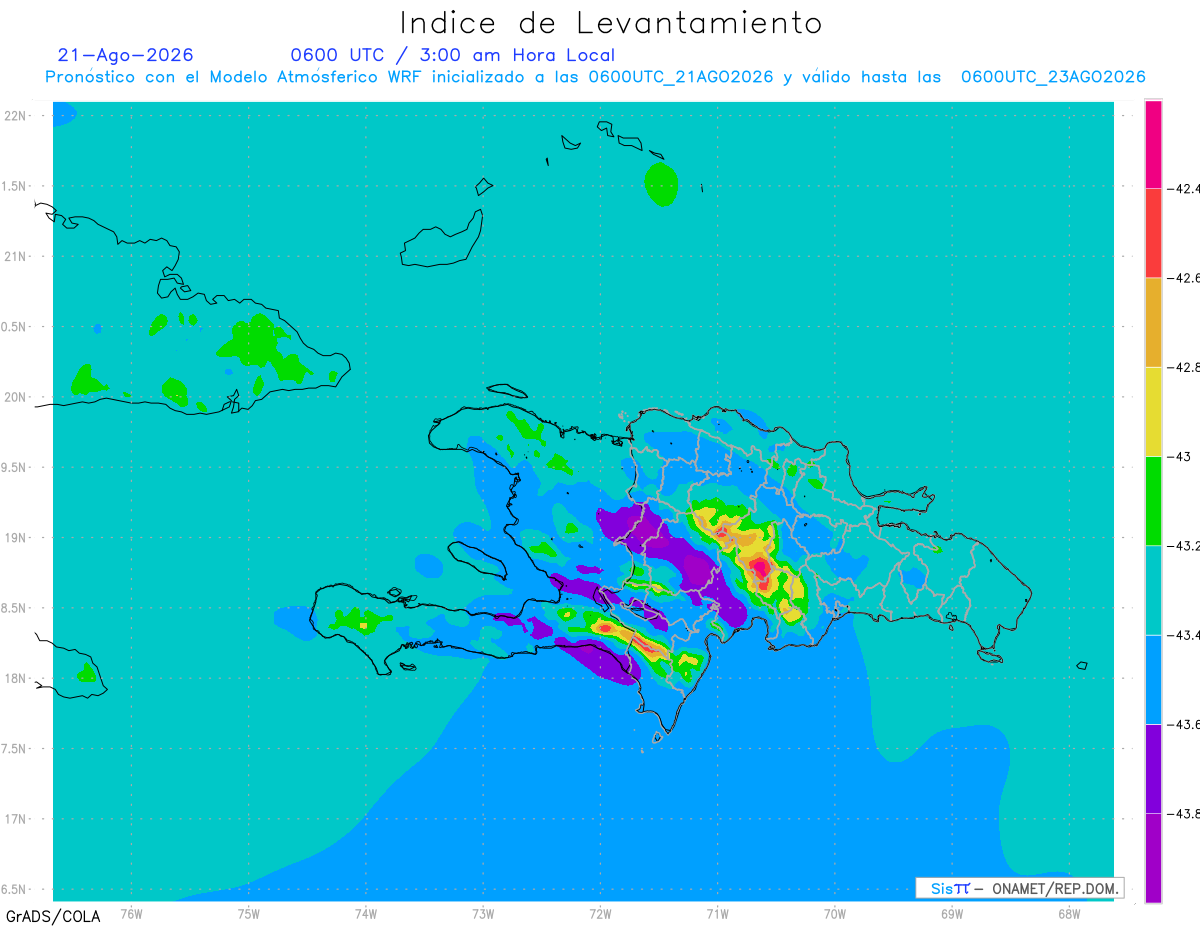Click the legend value "-43"
1200x927 pixels.
click(1181, 456)
